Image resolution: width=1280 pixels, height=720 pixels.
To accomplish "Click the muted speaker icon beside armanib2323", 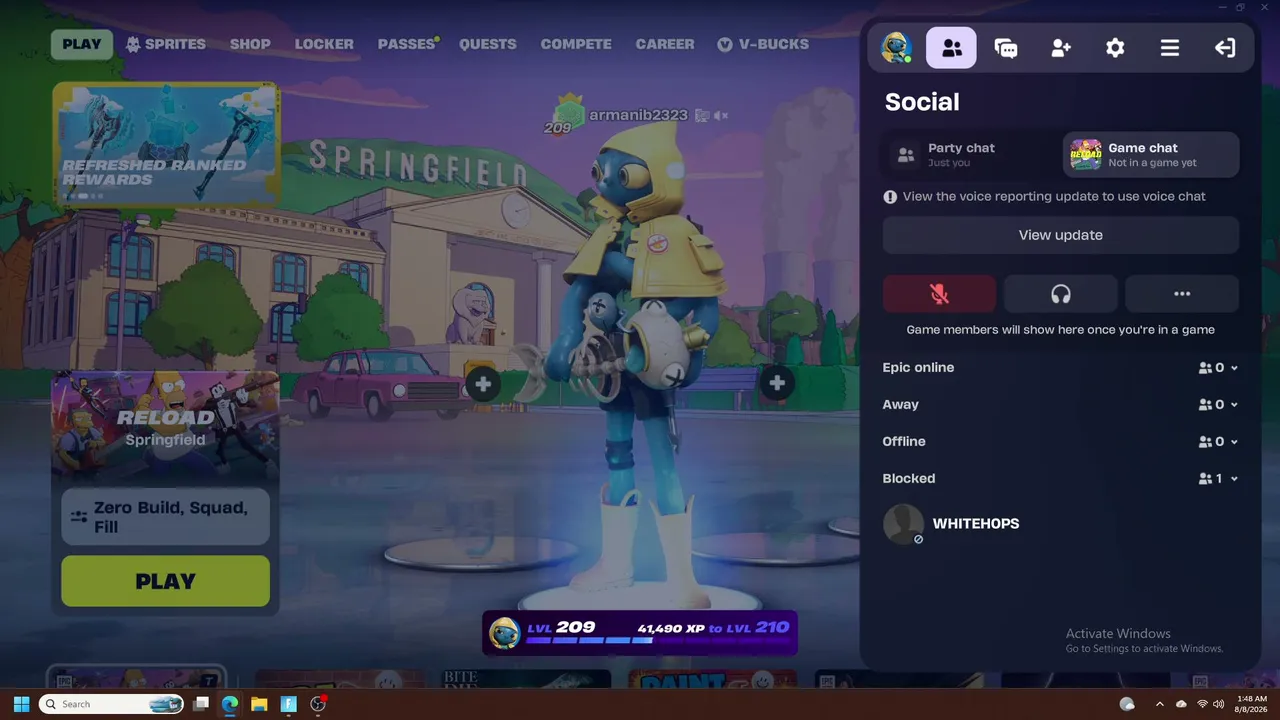I will pyautogui.click(x=721, y=115).
